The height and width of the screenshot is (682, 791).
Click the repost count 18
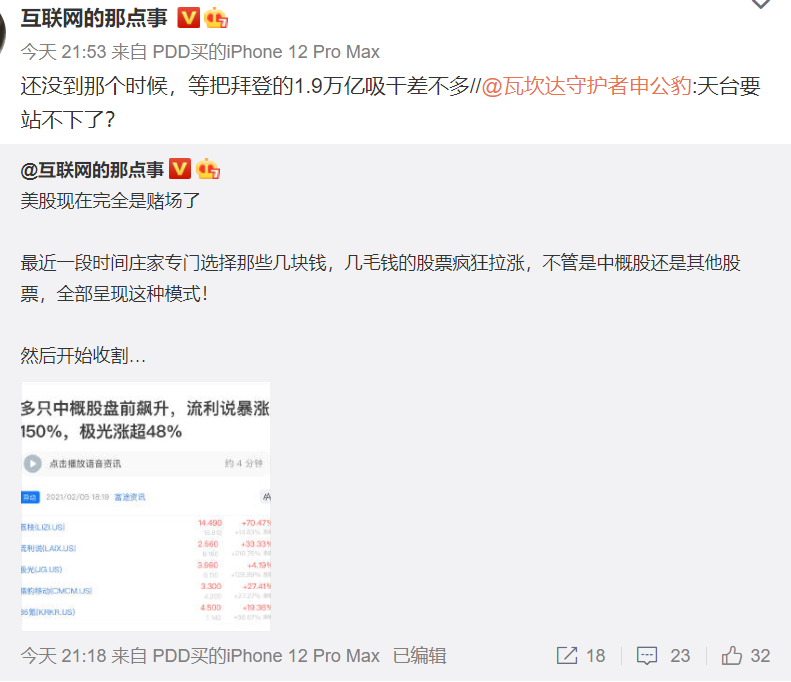(x=596, y=656)
